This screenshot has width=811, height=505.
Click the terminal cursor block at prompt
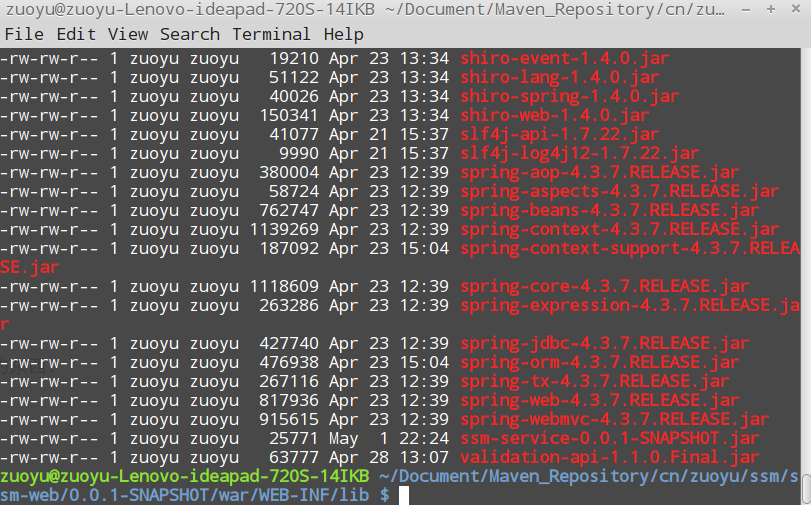403,495
